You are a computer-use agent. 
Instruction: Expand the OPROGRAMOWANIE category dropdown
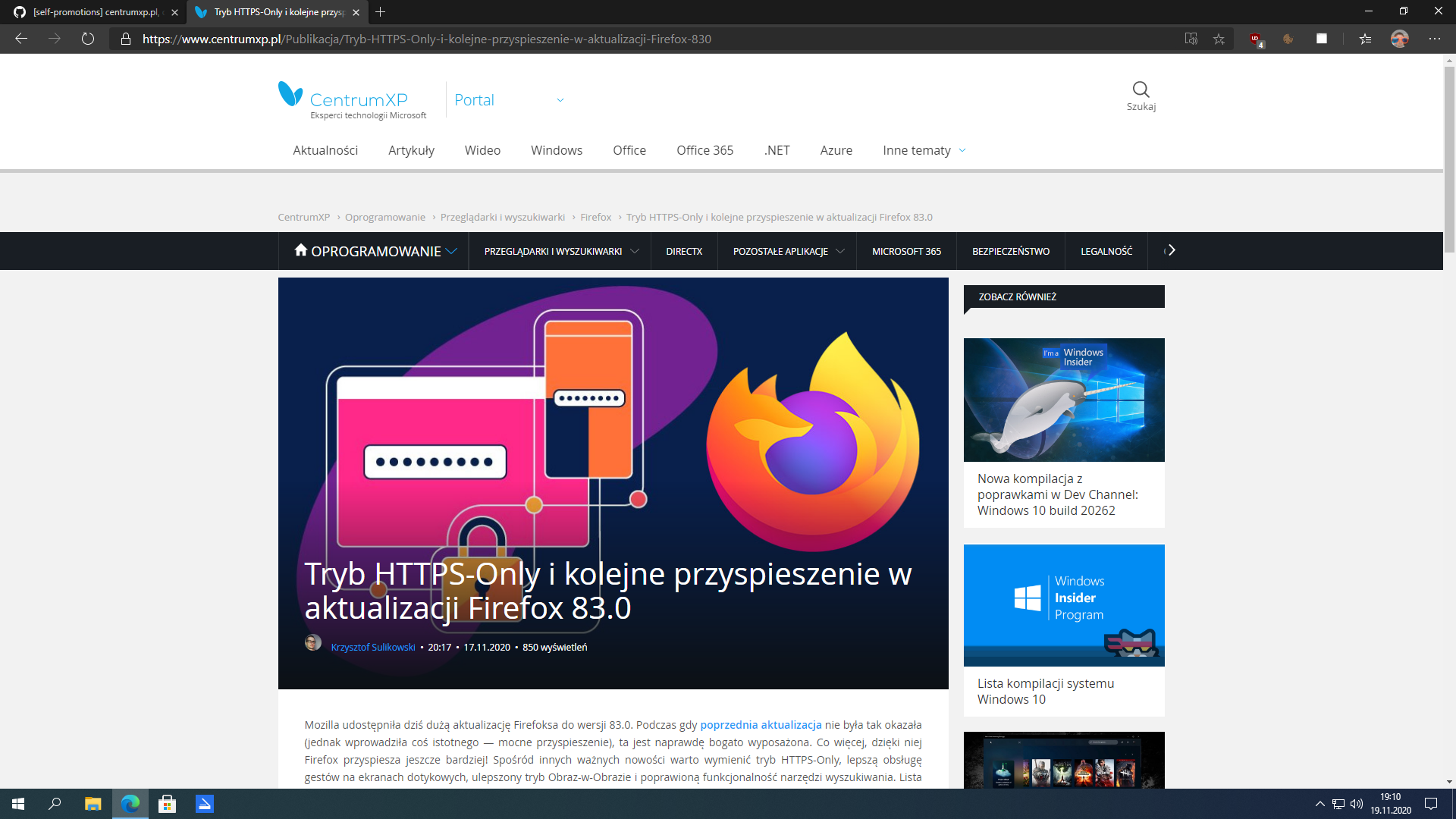click(451, 251)
